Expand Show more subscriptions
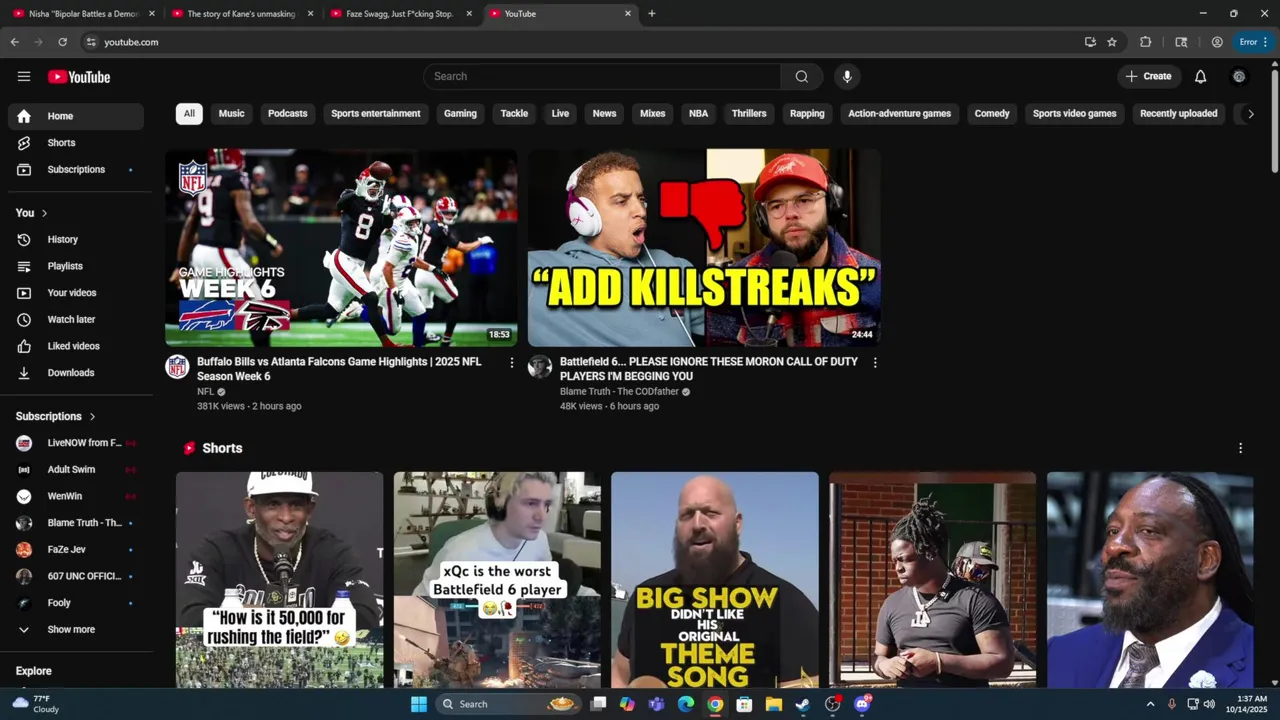 (76, 630)
